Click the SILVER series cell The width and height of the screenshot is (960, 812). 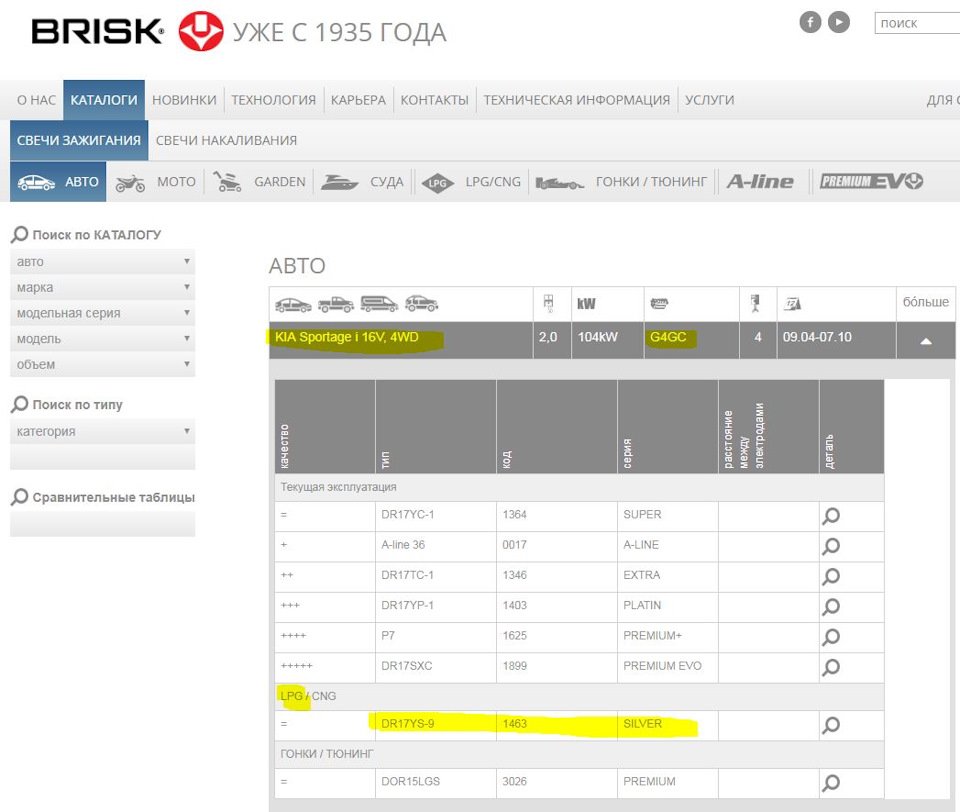click(667, 724)
